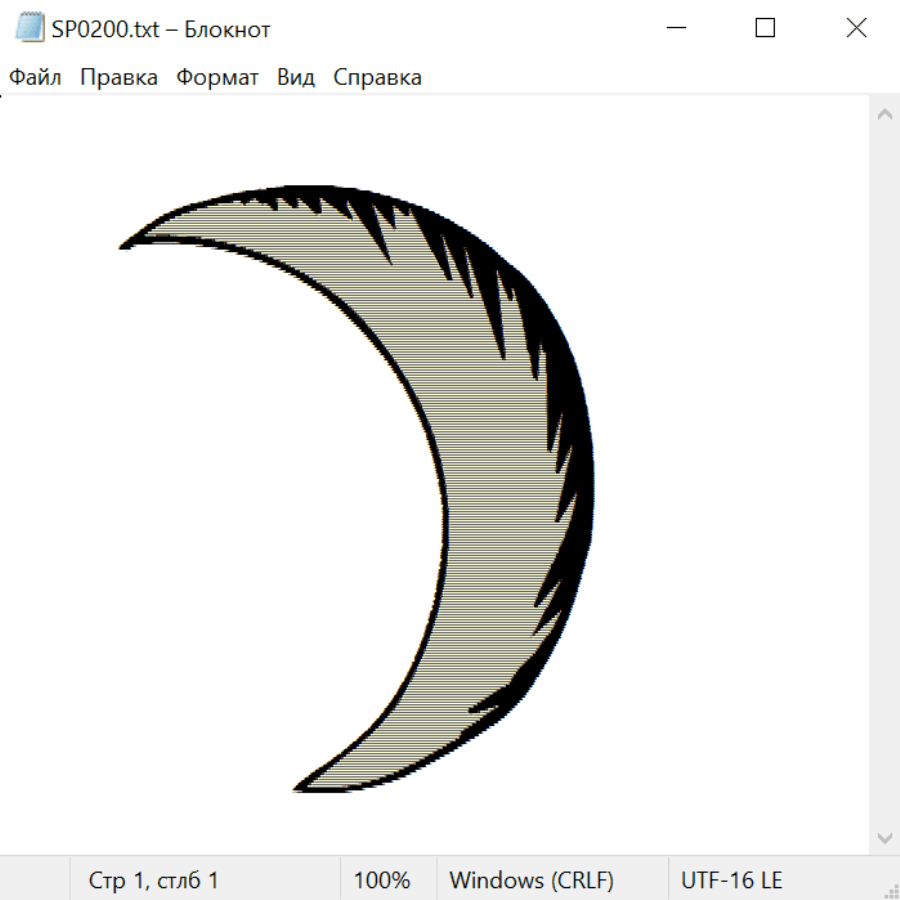Click the vertical scrollbar track
The image size is (900, 900).
coord(884,475)
